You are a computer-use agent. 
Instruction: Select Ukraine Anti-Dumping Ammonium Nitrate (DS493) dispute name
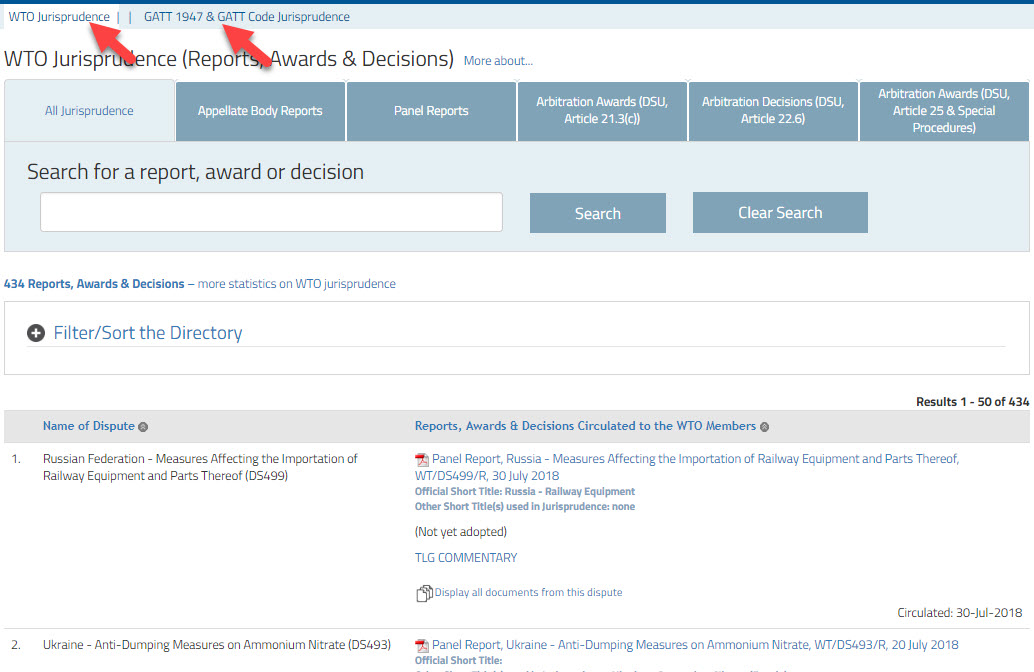[x=217, y=645]
